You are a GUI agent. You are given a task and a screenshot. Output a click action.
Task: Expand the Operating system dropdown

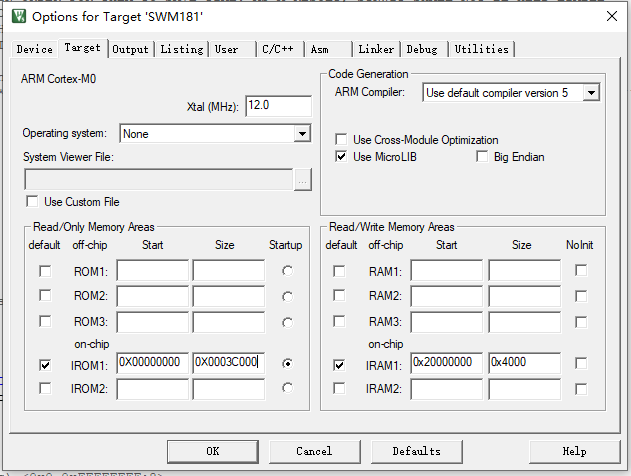(302, 133)
